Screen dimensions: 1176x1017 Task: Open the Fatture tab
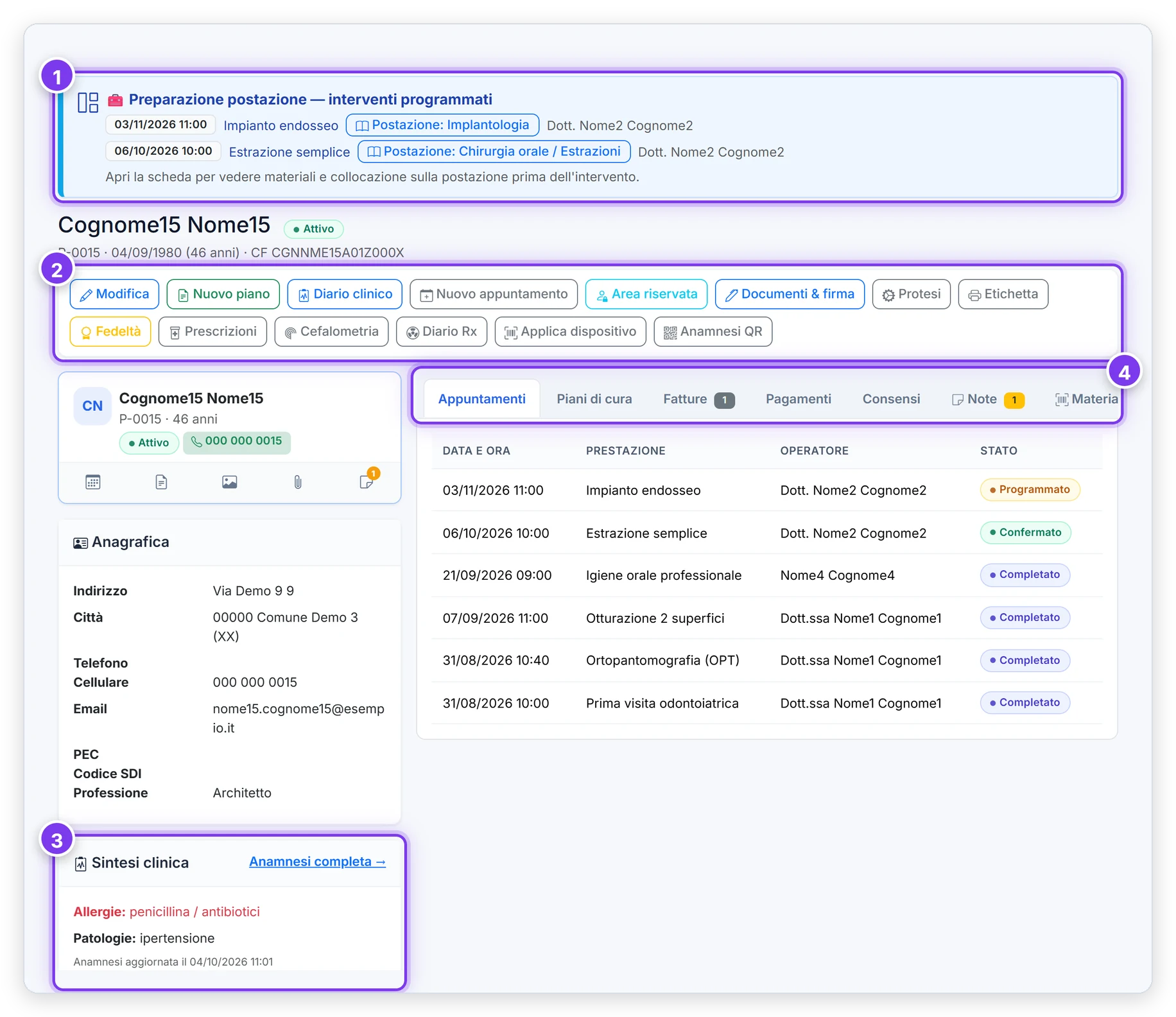(x=698, y=399)
